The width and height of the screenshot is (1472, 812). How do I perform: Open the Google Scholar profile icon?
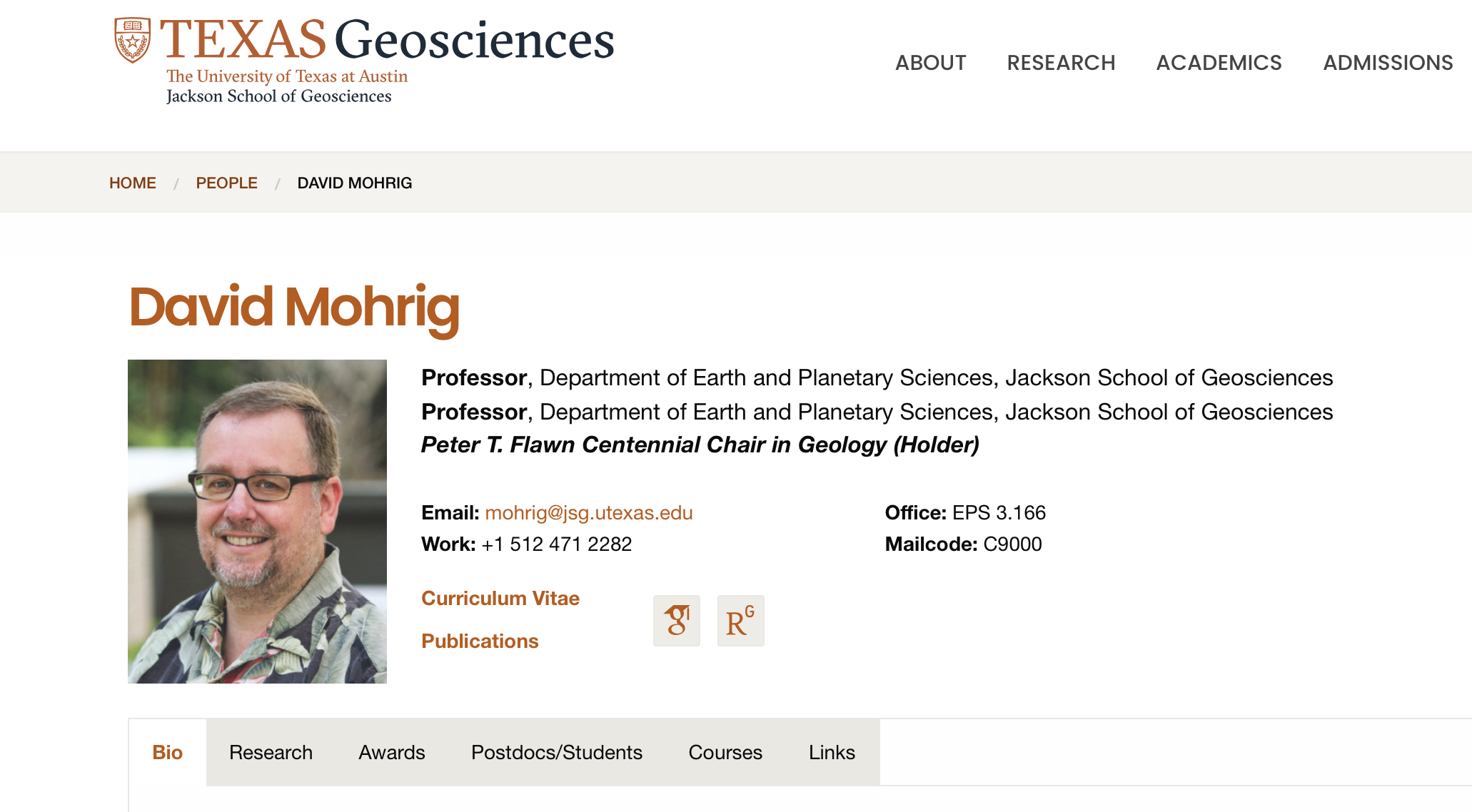(677, 621)
